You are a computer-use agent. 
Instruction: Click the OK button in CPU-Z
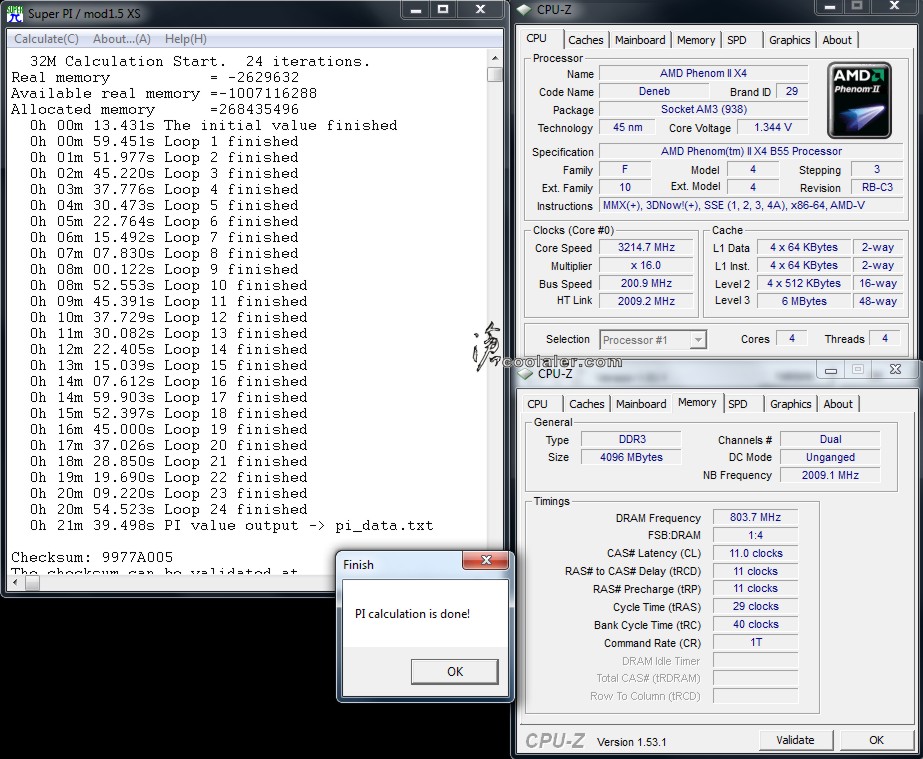tap(876, 740)
